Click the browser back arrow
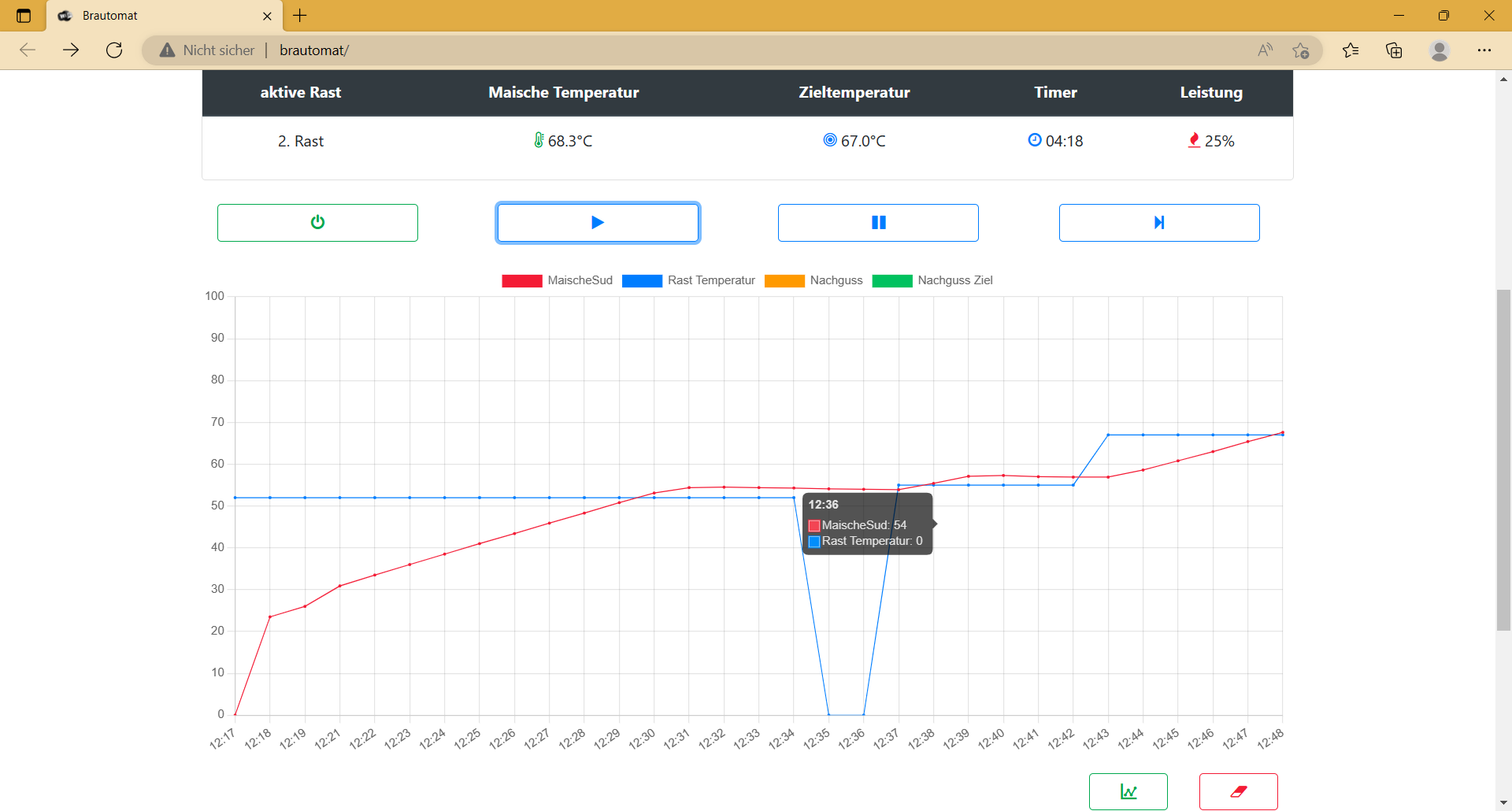The width and height of the screenshot is (1512, 811). coord(28,50)
